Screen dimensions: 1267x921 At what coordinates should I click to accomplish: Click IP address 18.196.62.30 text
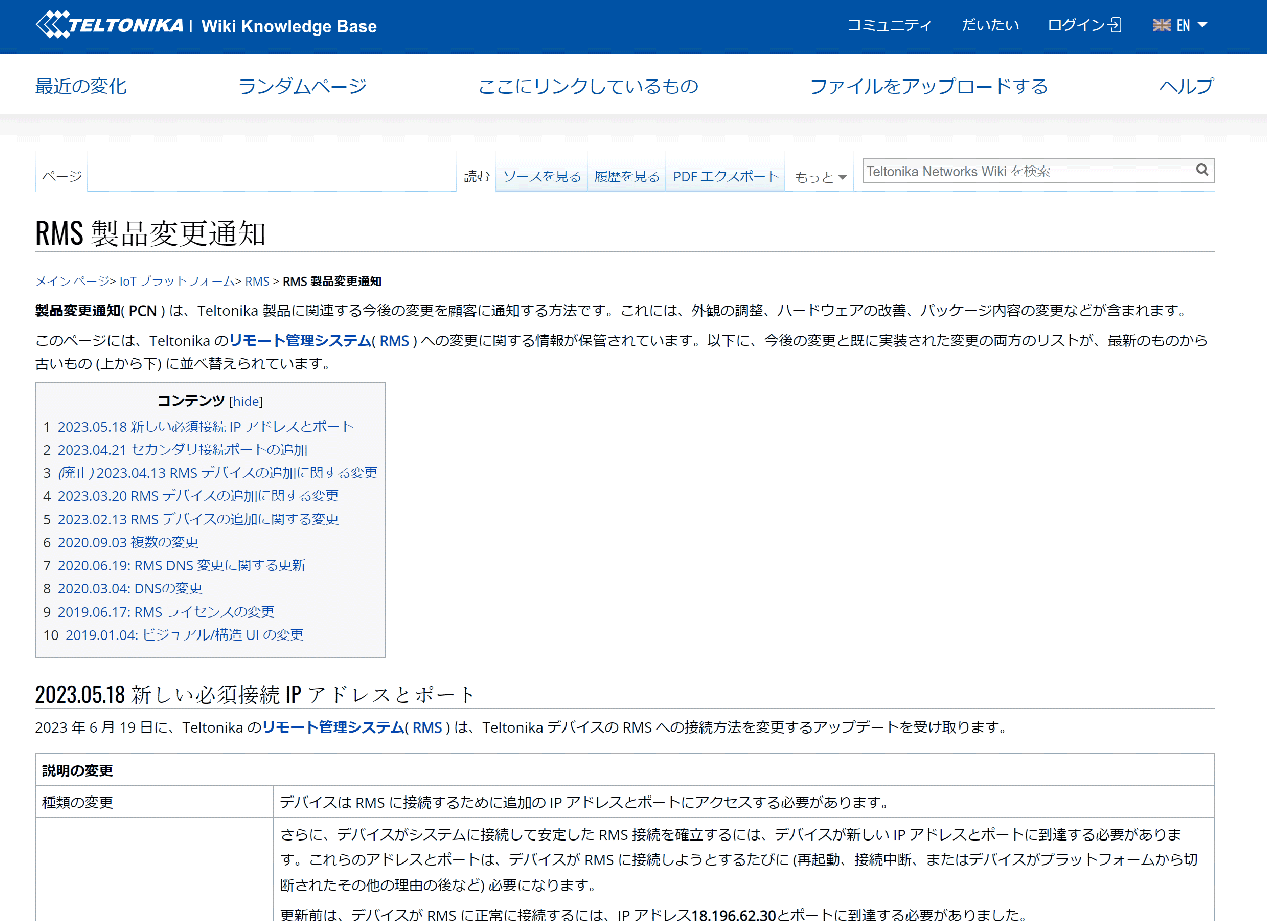pyautogui.click(x=734, y=914)
